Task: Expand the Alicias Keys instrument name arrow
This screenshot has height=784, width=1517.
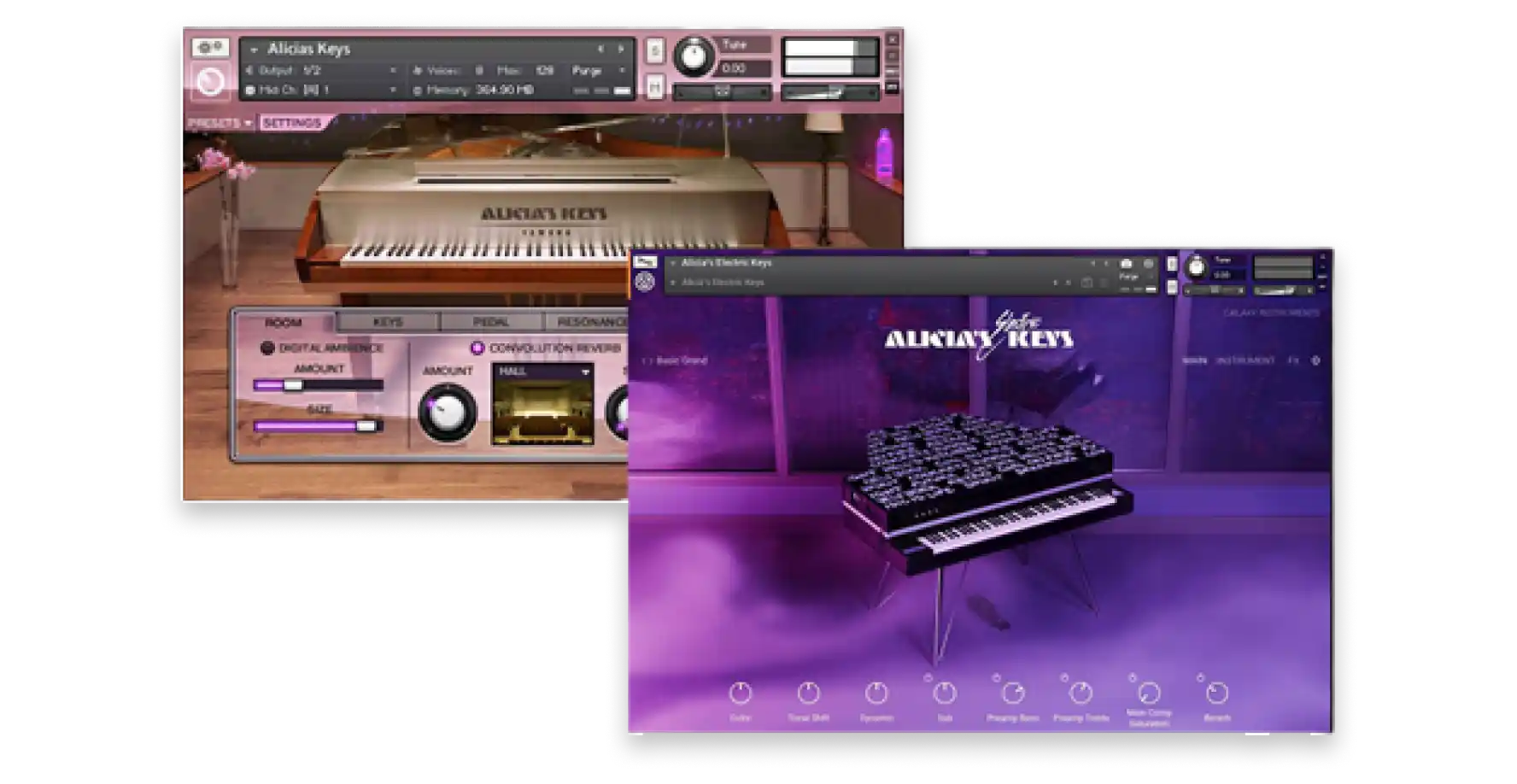Action: (x=254, y=50)
